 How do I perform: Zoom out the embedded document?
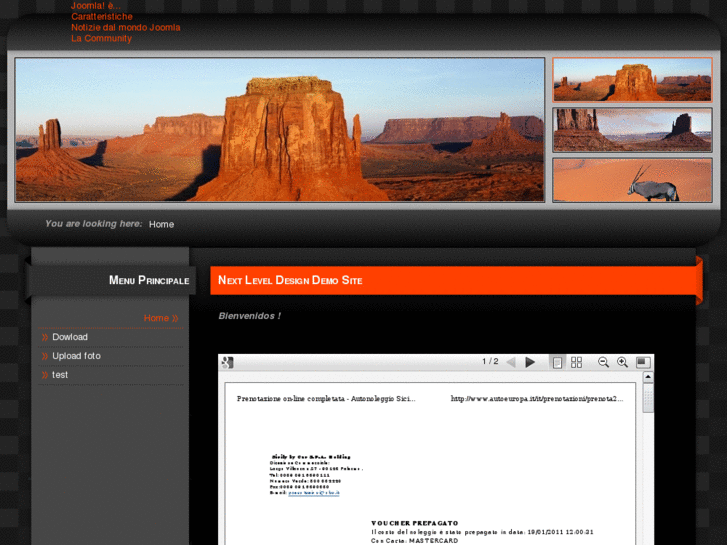point(603,362)
